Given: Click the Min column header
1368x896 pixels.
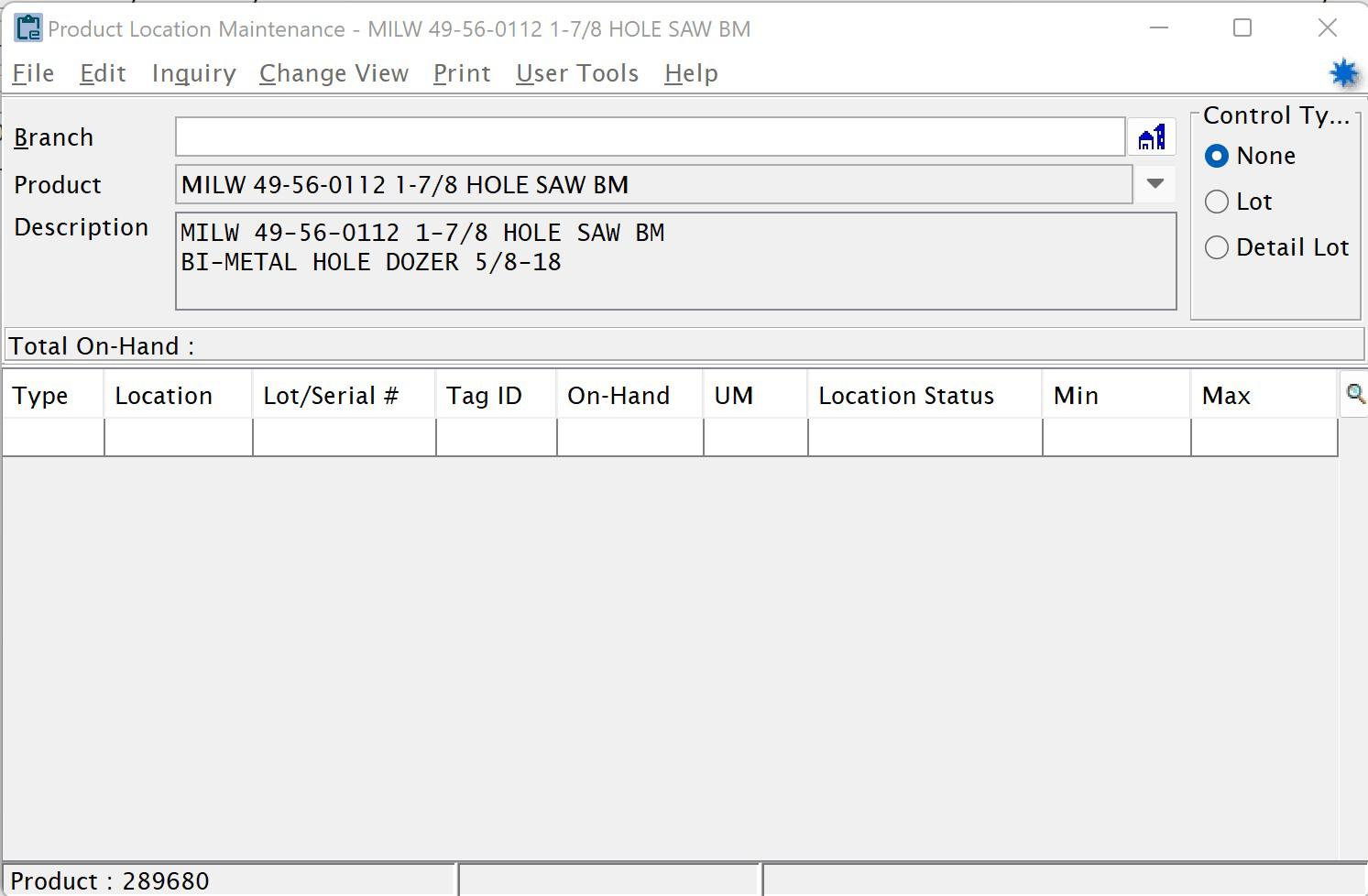Looking at the screenshot, I should click(x=1117, y=395).
